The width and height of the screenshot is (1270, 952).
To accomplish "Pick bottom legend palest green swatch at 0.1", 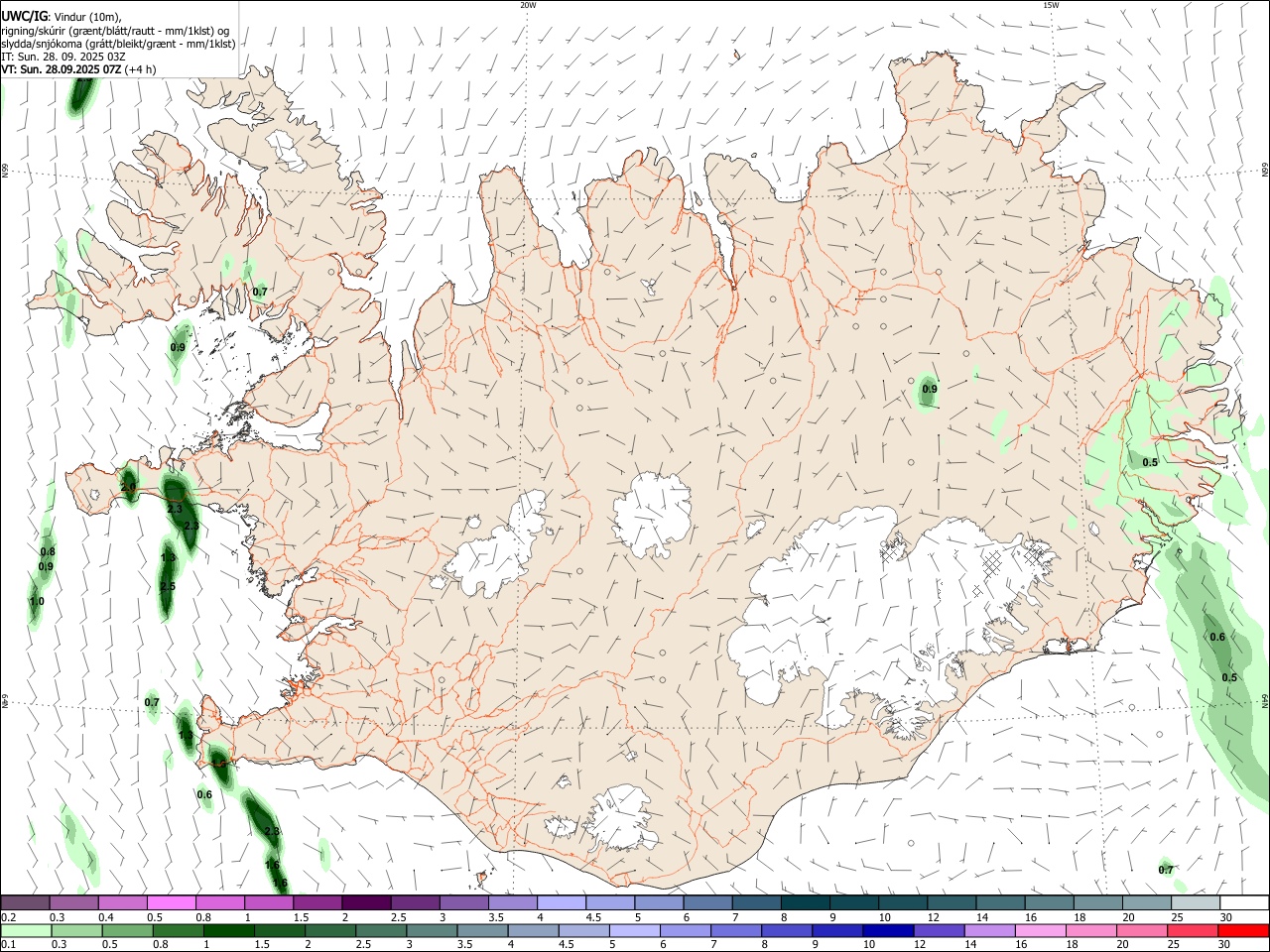I will point(26,930).
